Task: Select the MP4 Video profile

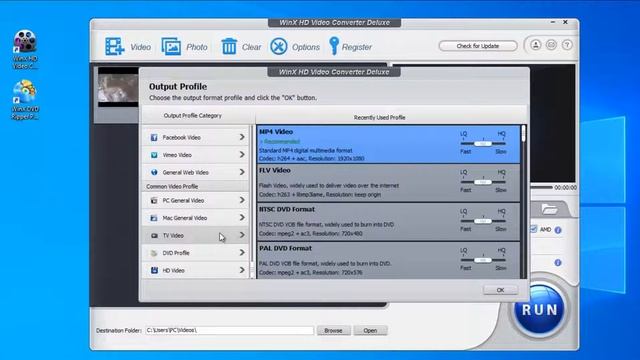Action: (x=388, y=144)
